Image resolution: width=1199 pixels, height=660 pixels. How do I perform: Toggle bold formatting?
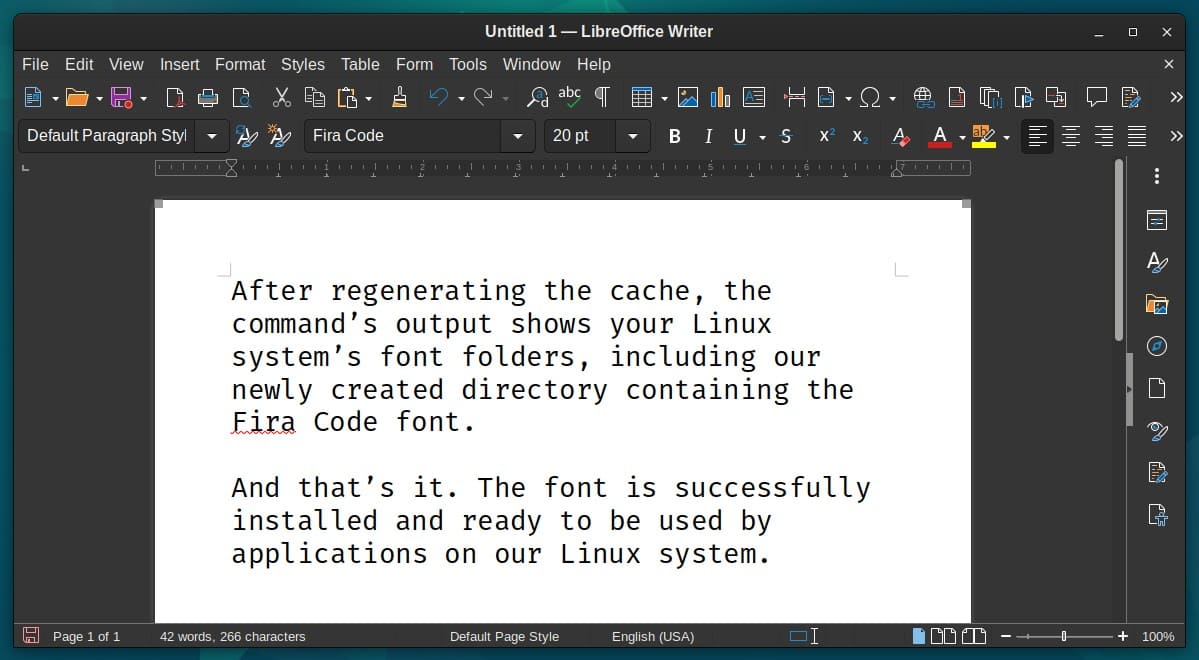pos(674,136)
